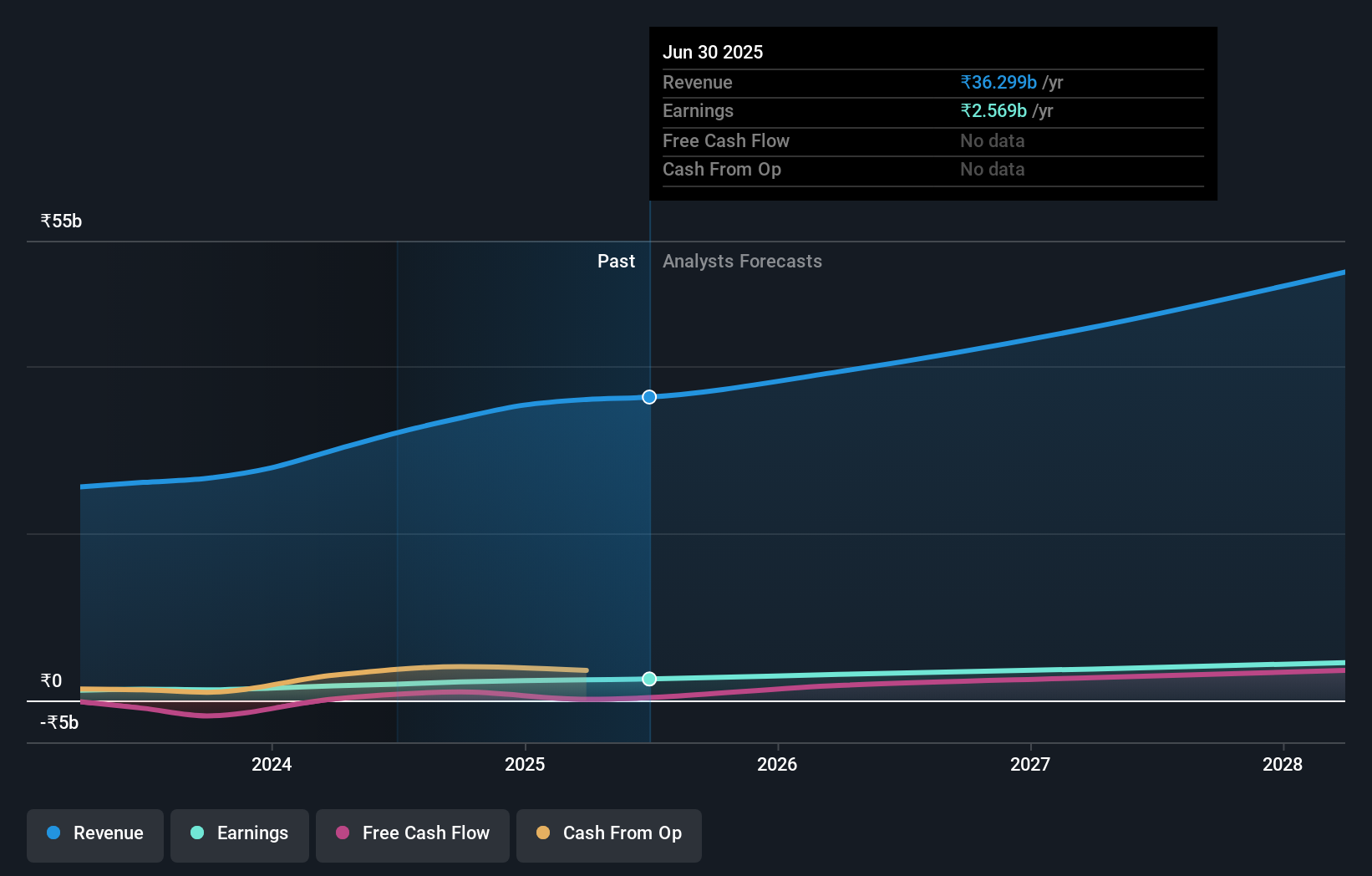Screen dimensions: 1372x876
Task: Click the 2024 x-axis label
Action: click(x=272, y=764)
